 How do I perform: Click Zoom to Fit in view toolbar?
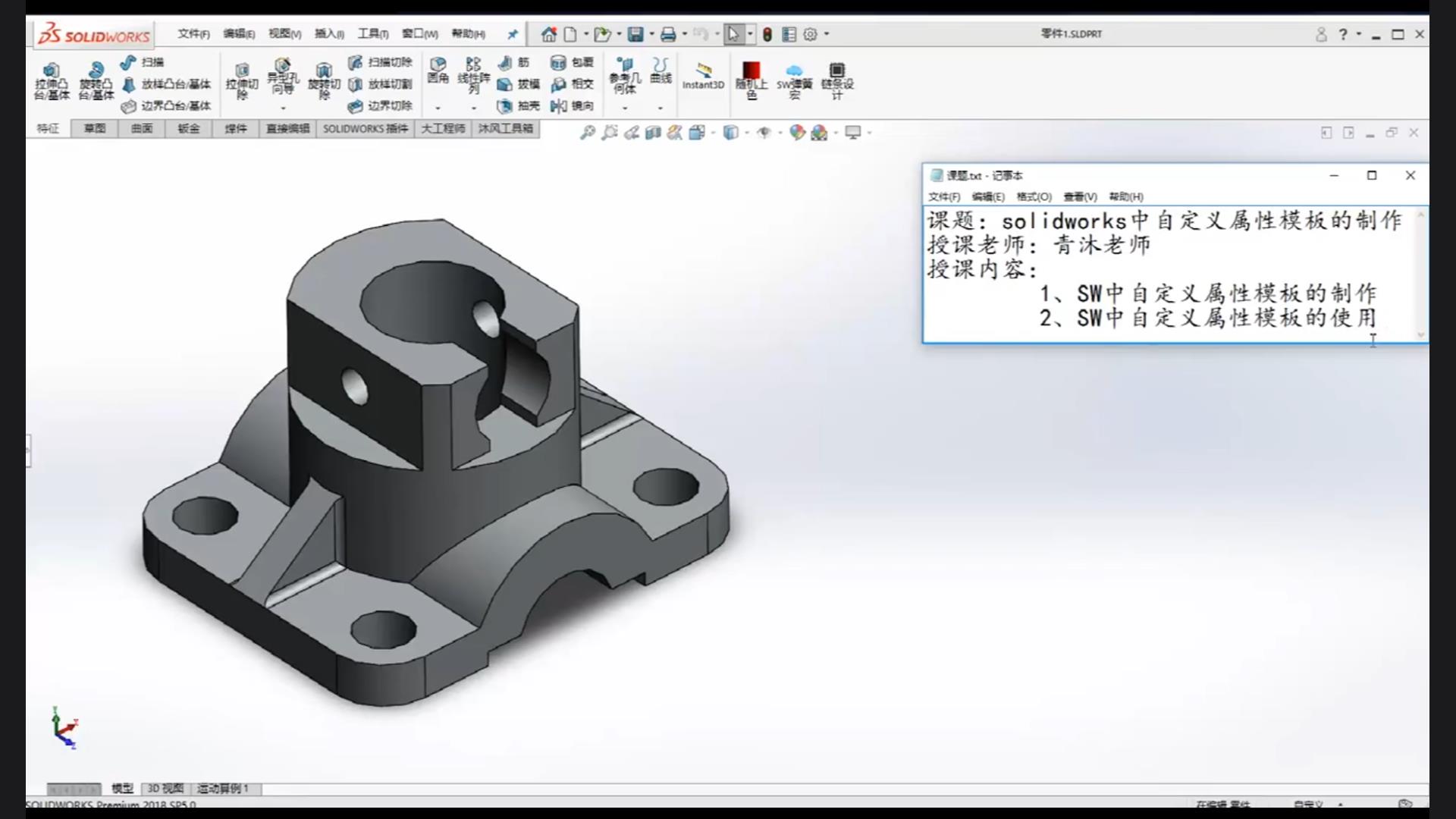[587, 133]
